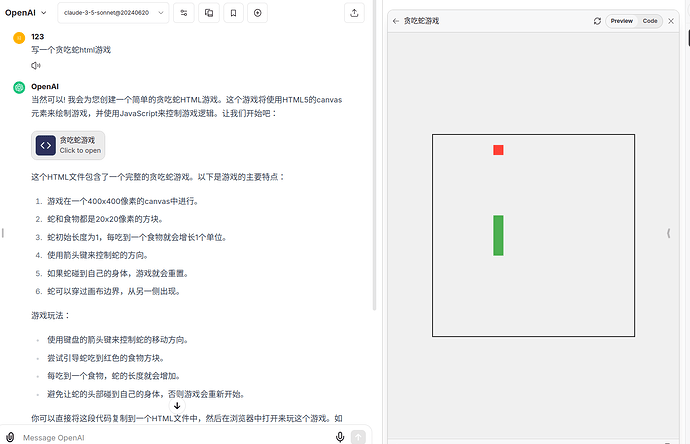Open the parameters settings sliders icon
This screenshot has height=444, width=690.
tap(184, 13)
